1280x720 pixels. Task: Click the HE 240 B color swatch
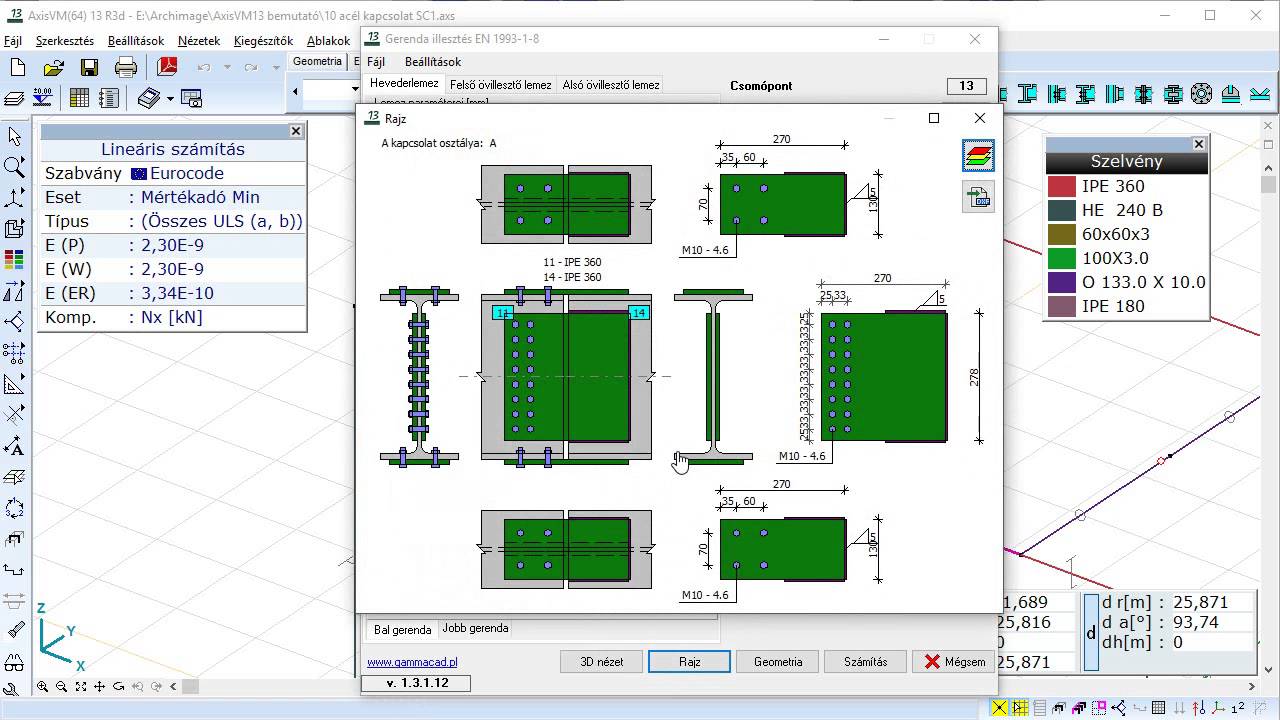pyautogui.click(x=1061, y=210)
